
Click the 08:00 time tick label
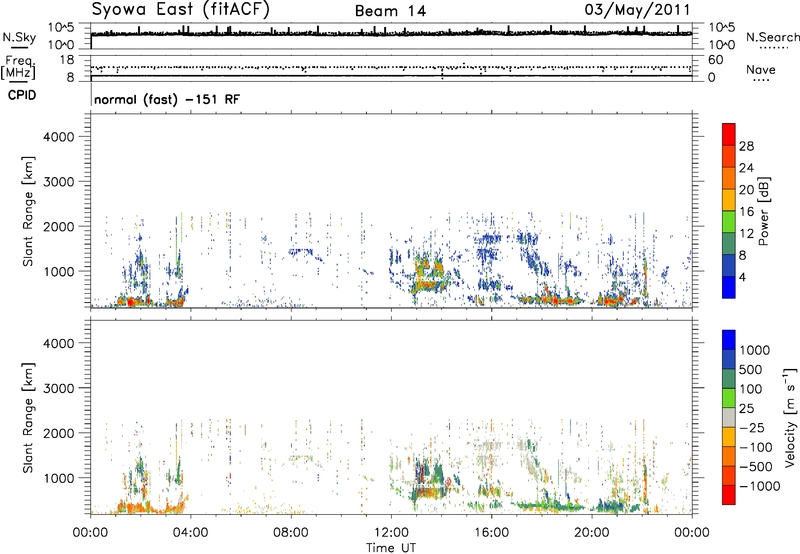291,533
